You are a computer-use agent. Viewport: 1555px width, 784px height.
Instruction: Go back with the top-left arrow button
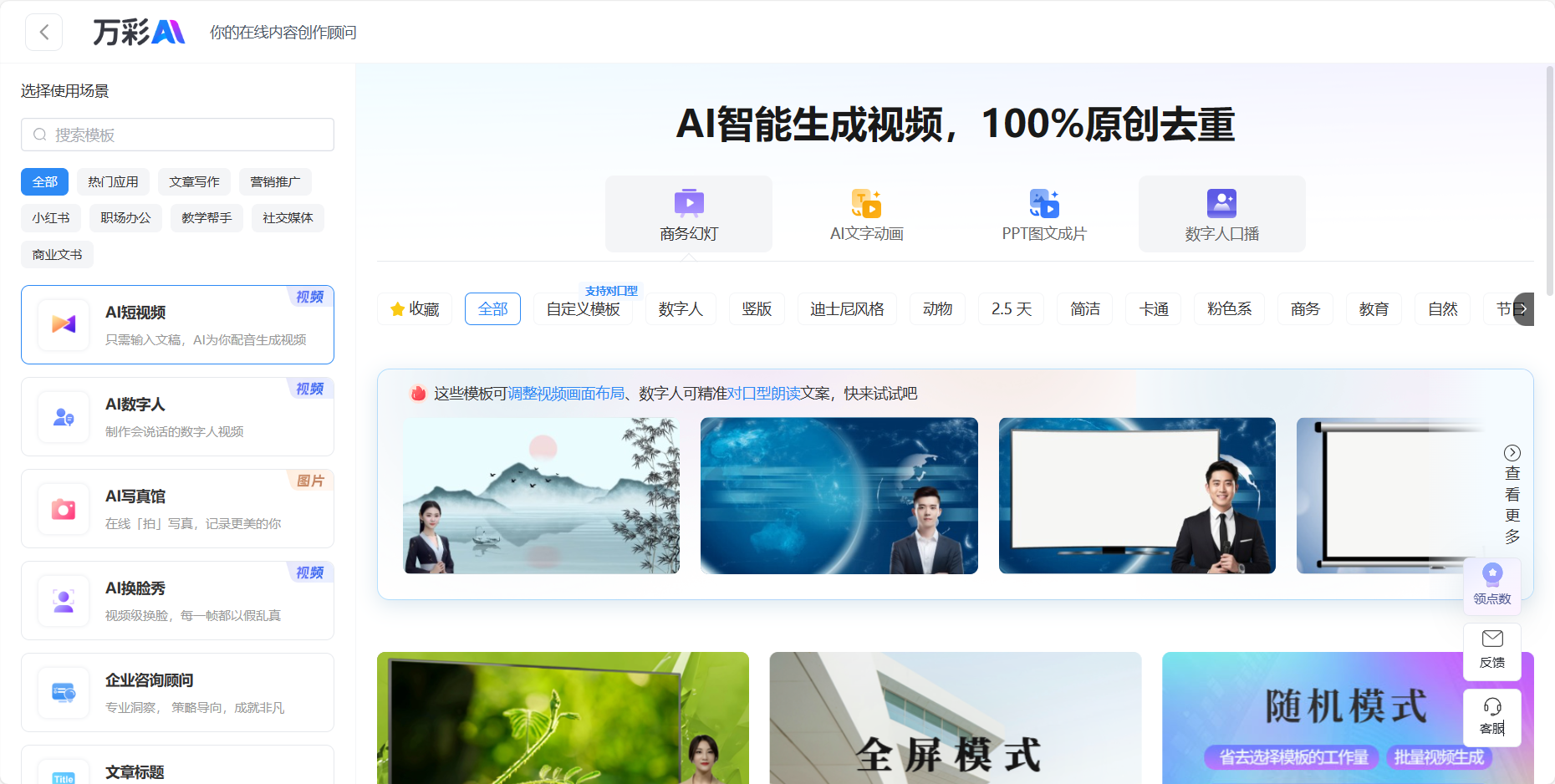pos(44,33)
